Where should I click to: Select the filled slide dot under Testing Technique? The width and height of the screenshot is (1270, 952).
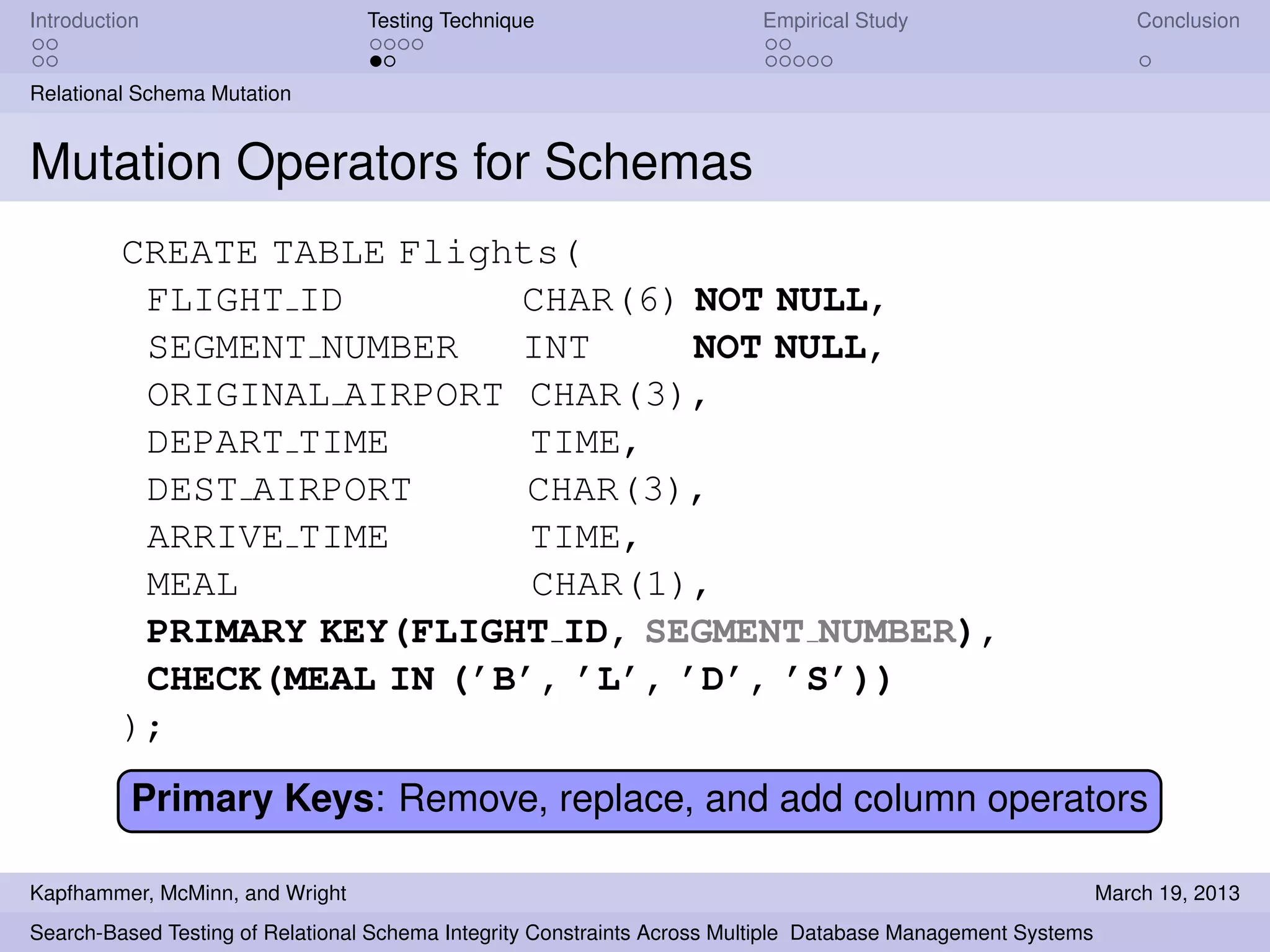coord(375,61)
